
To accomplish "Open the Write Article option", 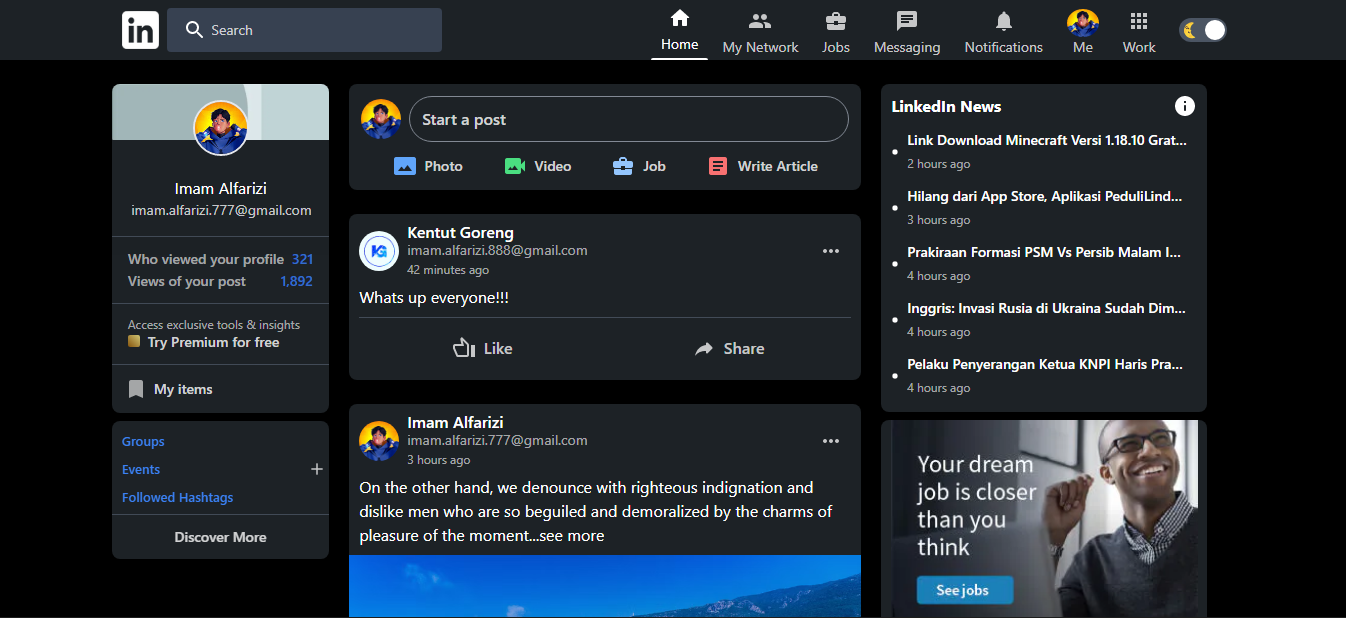I will point(762,166).
